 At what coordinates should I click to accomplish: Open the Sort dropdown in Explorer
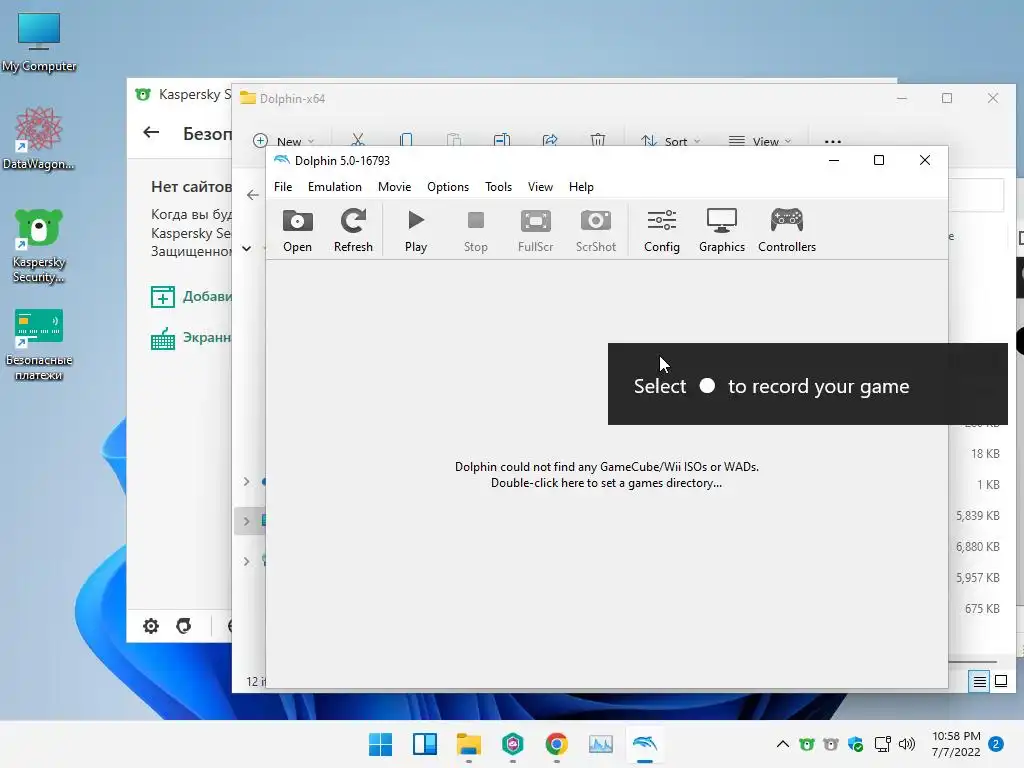(x=670, y=141)
